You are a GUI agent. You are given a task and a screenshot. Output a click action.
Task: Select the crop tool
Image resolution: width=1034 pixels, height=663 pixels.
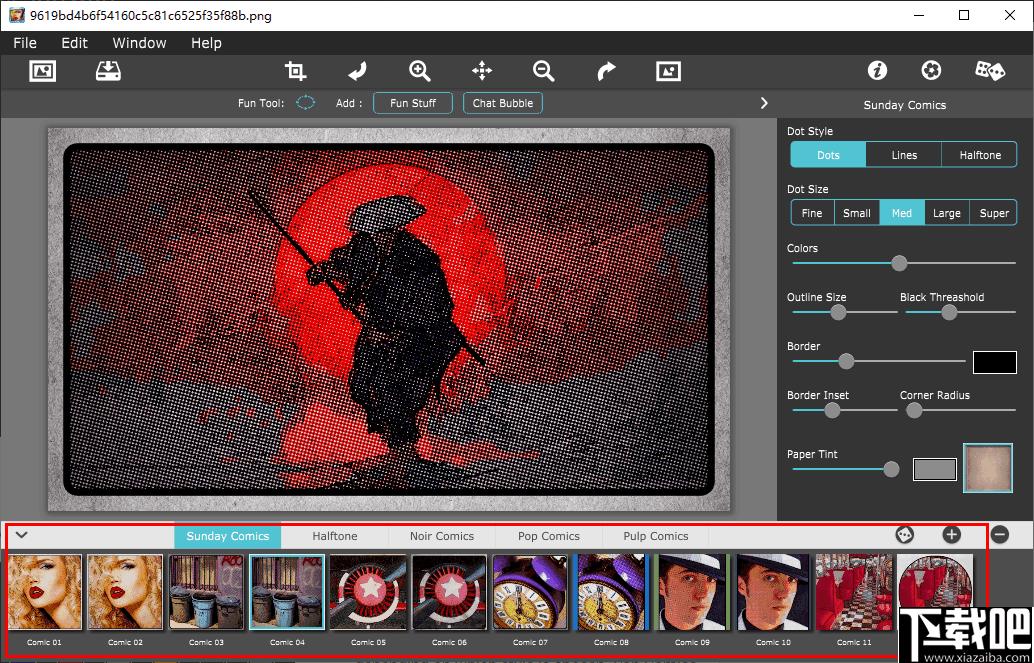(295, 71)
